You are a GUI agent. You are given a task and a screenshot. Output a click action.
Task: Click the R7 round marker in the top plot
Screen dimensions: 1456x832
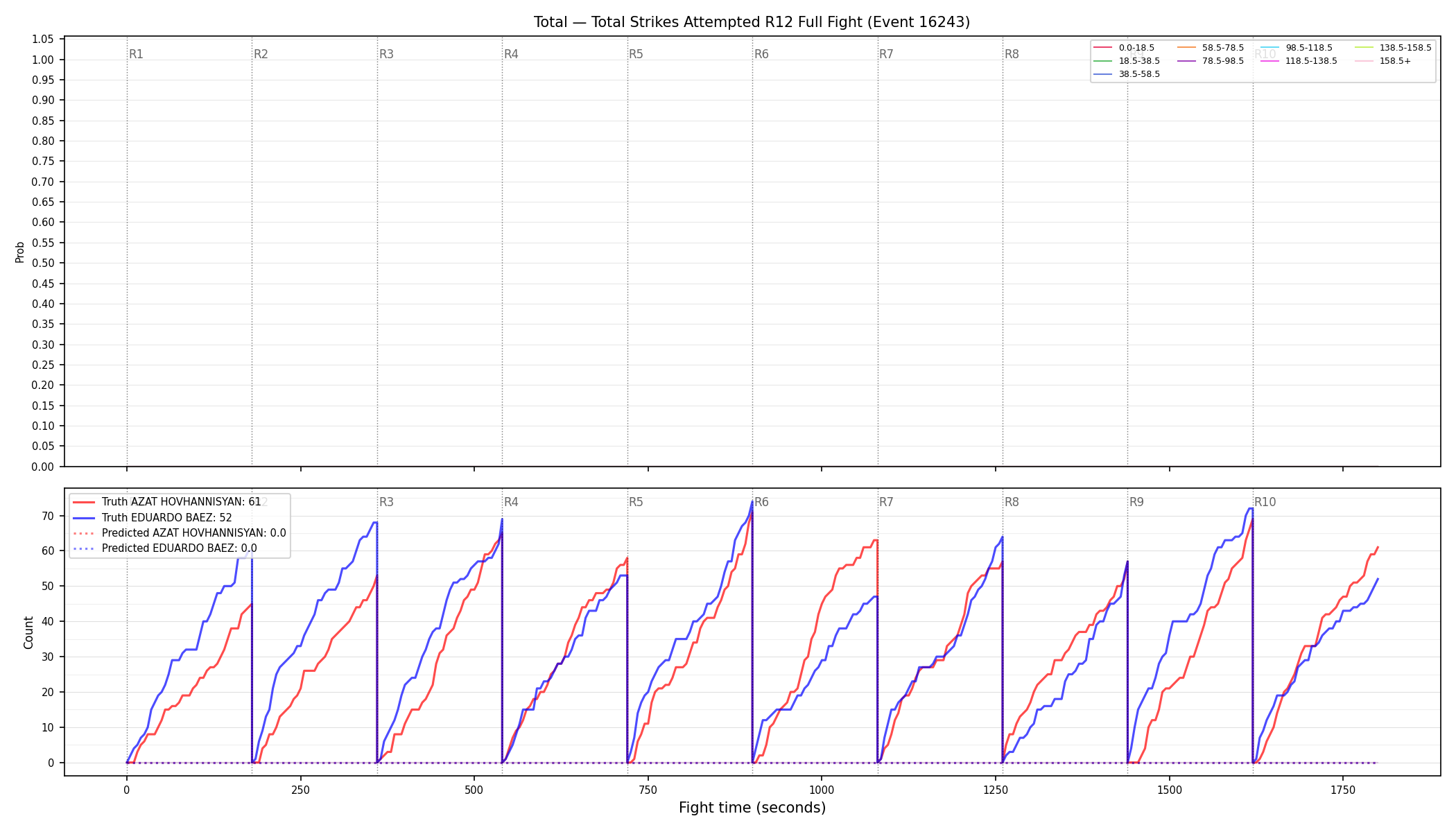tap(886, 54)
